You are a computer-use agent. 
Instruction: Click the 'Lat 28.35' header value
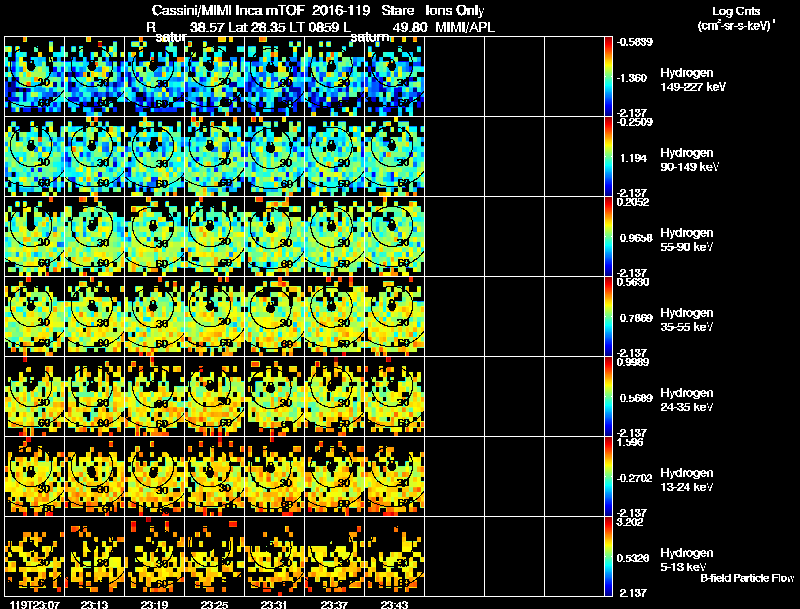pos(257,27)
